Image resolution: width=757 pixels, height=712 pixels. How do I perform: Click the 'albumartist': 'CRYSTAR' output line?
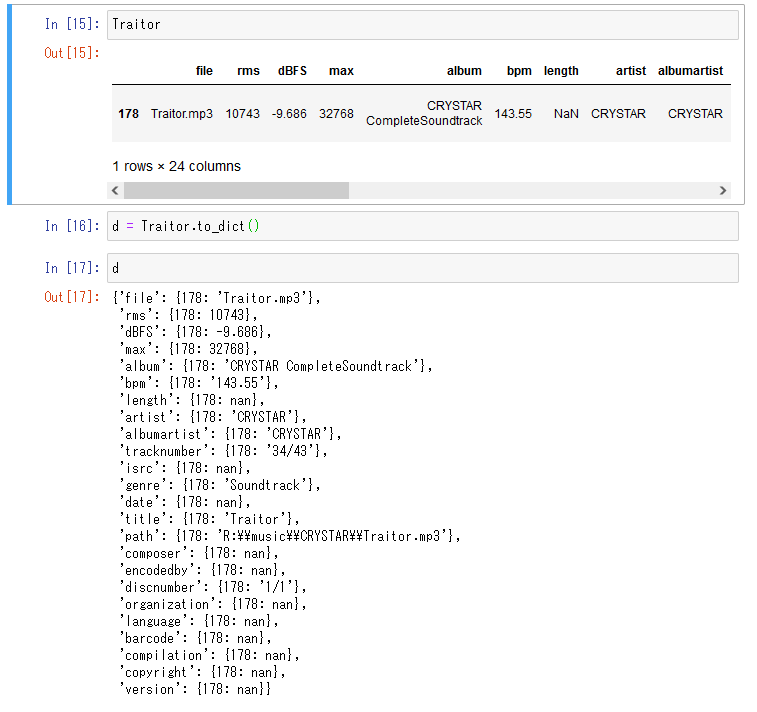click(x=230, y=434)
